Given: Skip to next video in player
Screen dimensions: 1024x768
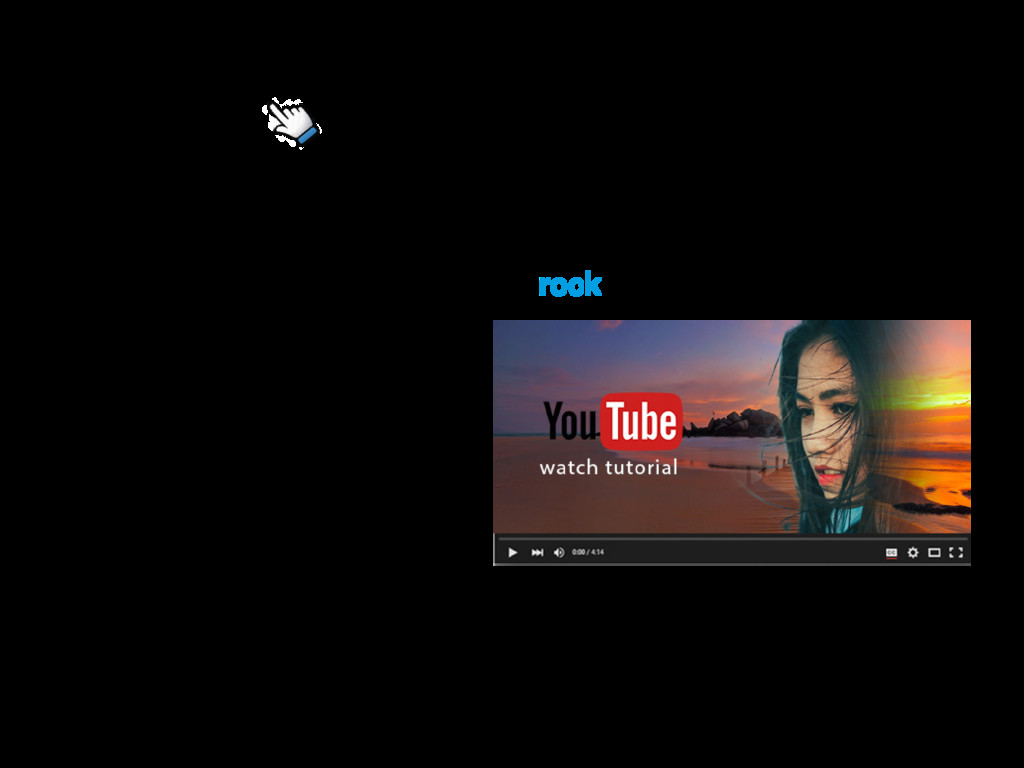Looking at the screenshot, I should (537, 552).
